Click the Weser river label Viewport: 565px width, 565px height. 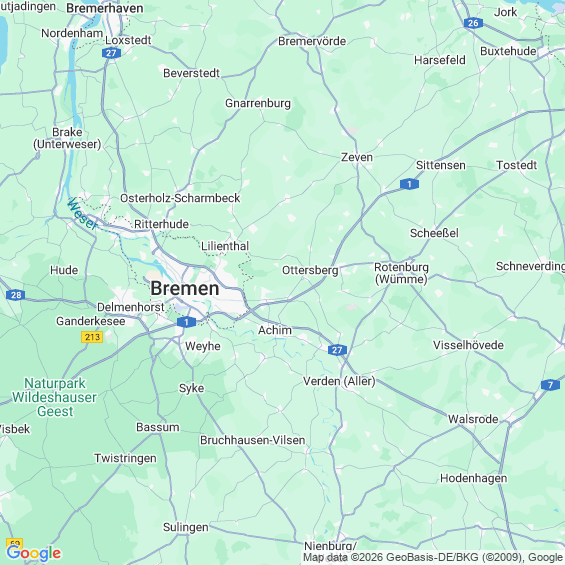[x=83, y=214]
